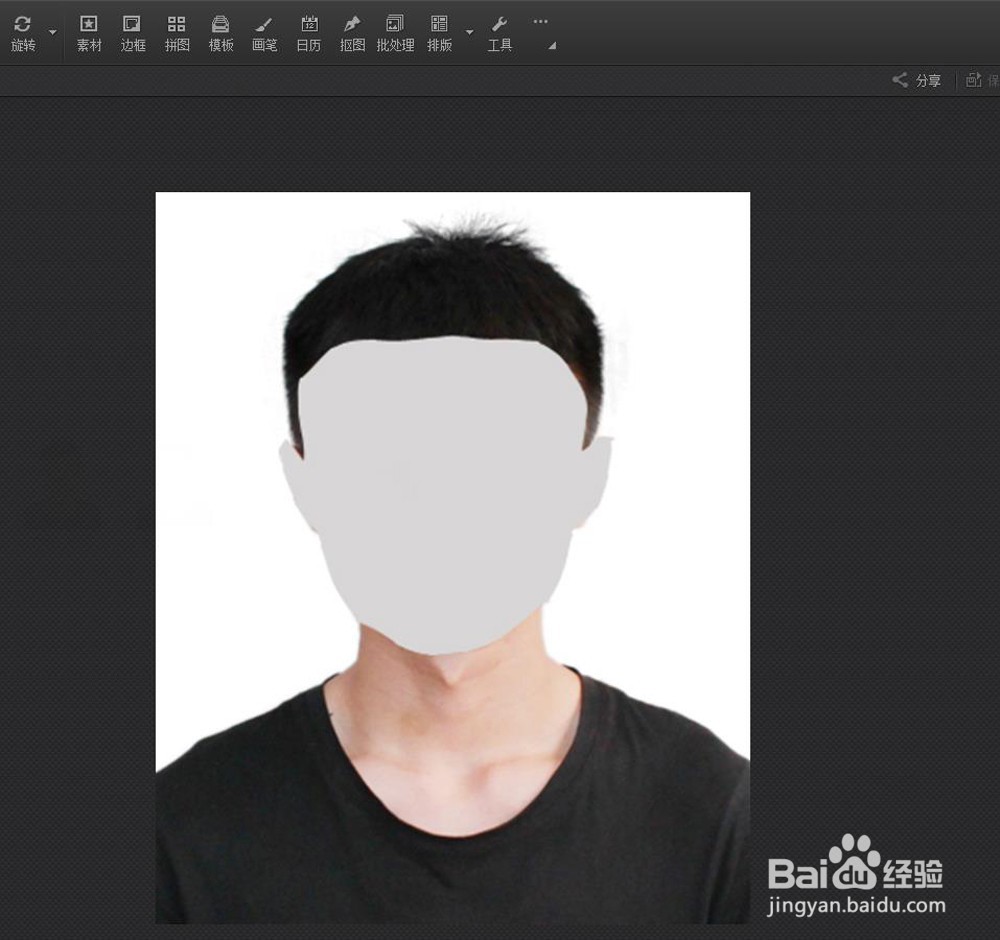Open the 排版 layout tool
1000x940 pixels.
pyautogui.click(x=439, y=33)
